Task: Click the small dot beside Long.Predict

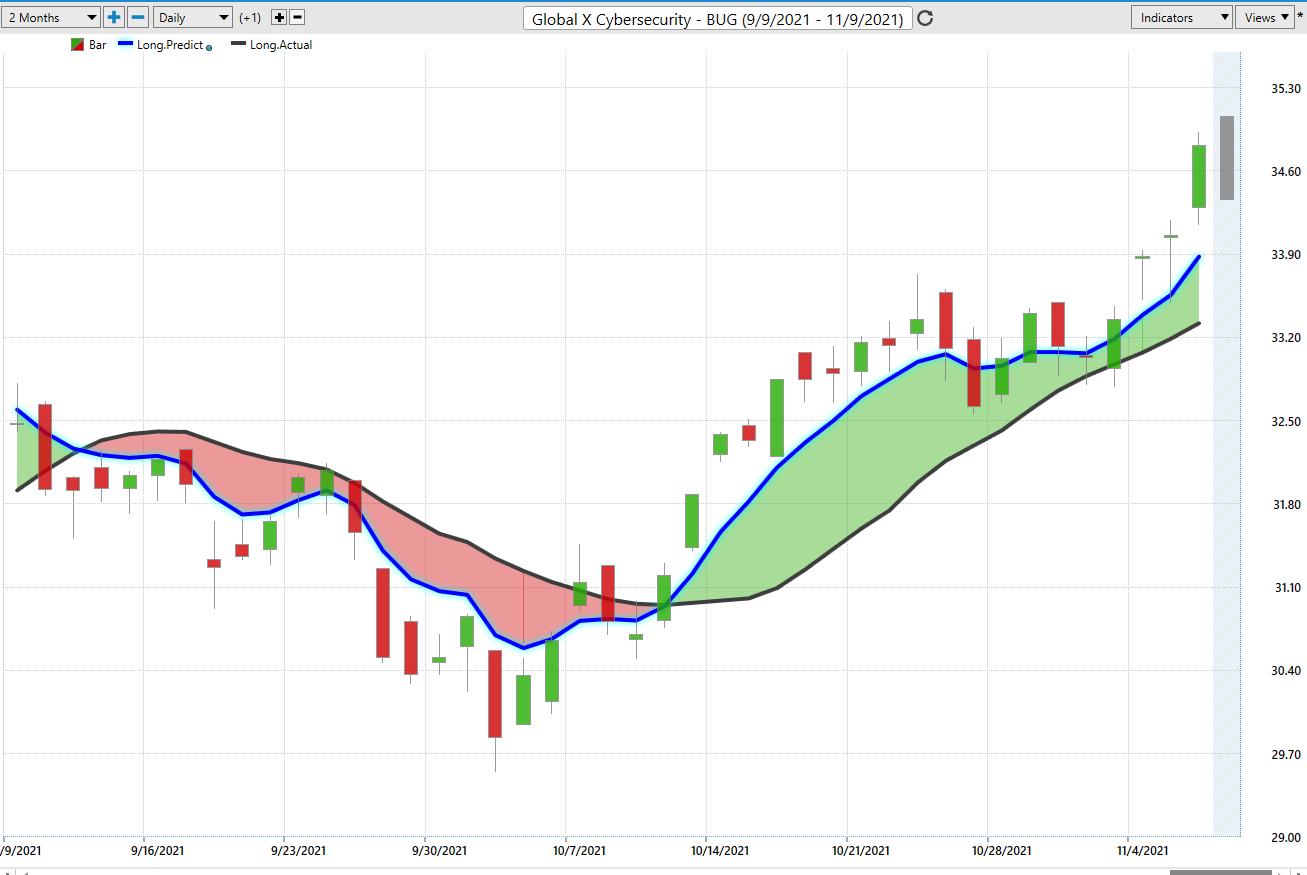Action: 209,47
